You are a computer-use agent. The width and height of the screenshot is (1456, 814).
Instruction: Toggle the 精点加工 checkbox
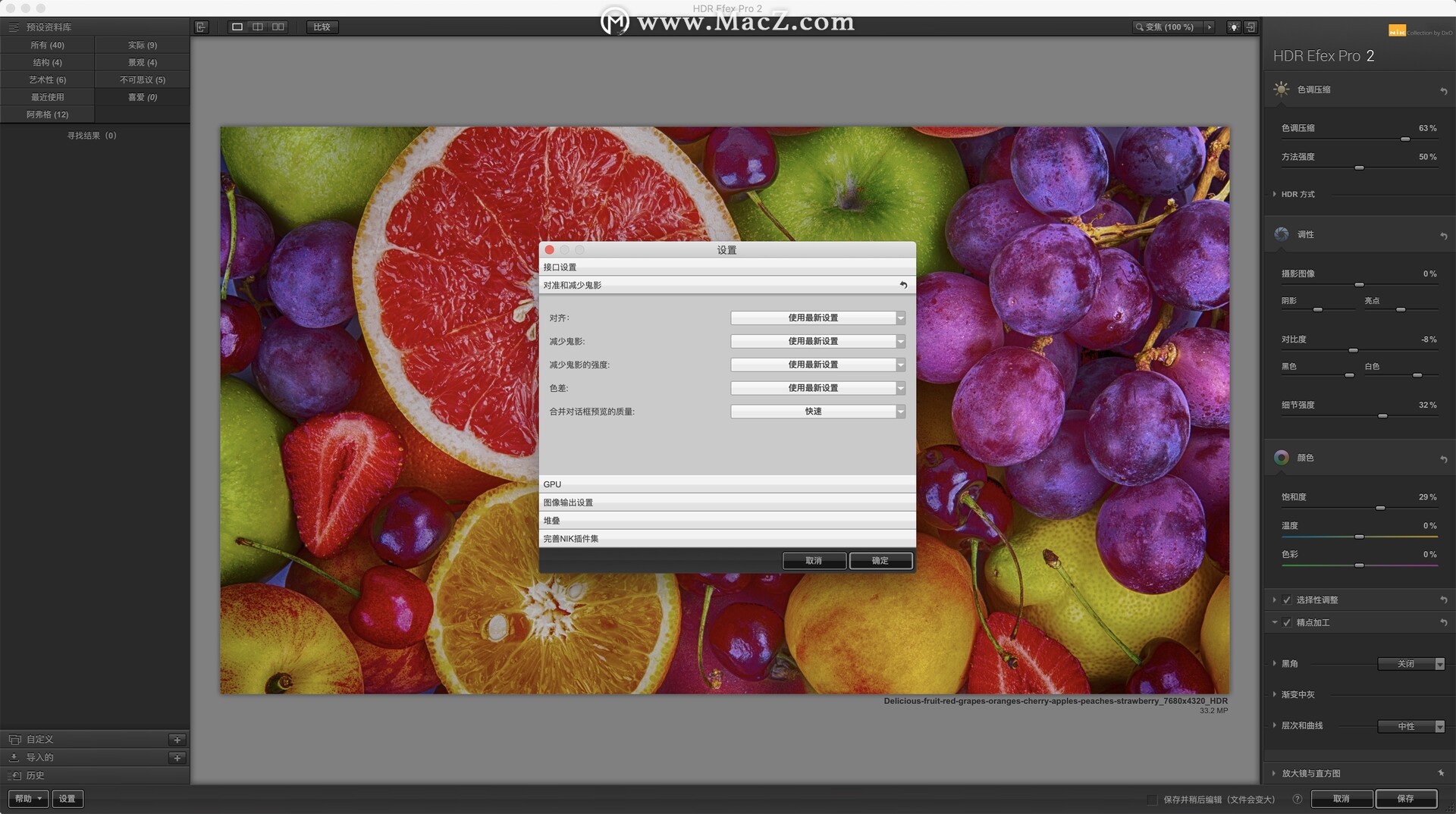pos(1287,622)
